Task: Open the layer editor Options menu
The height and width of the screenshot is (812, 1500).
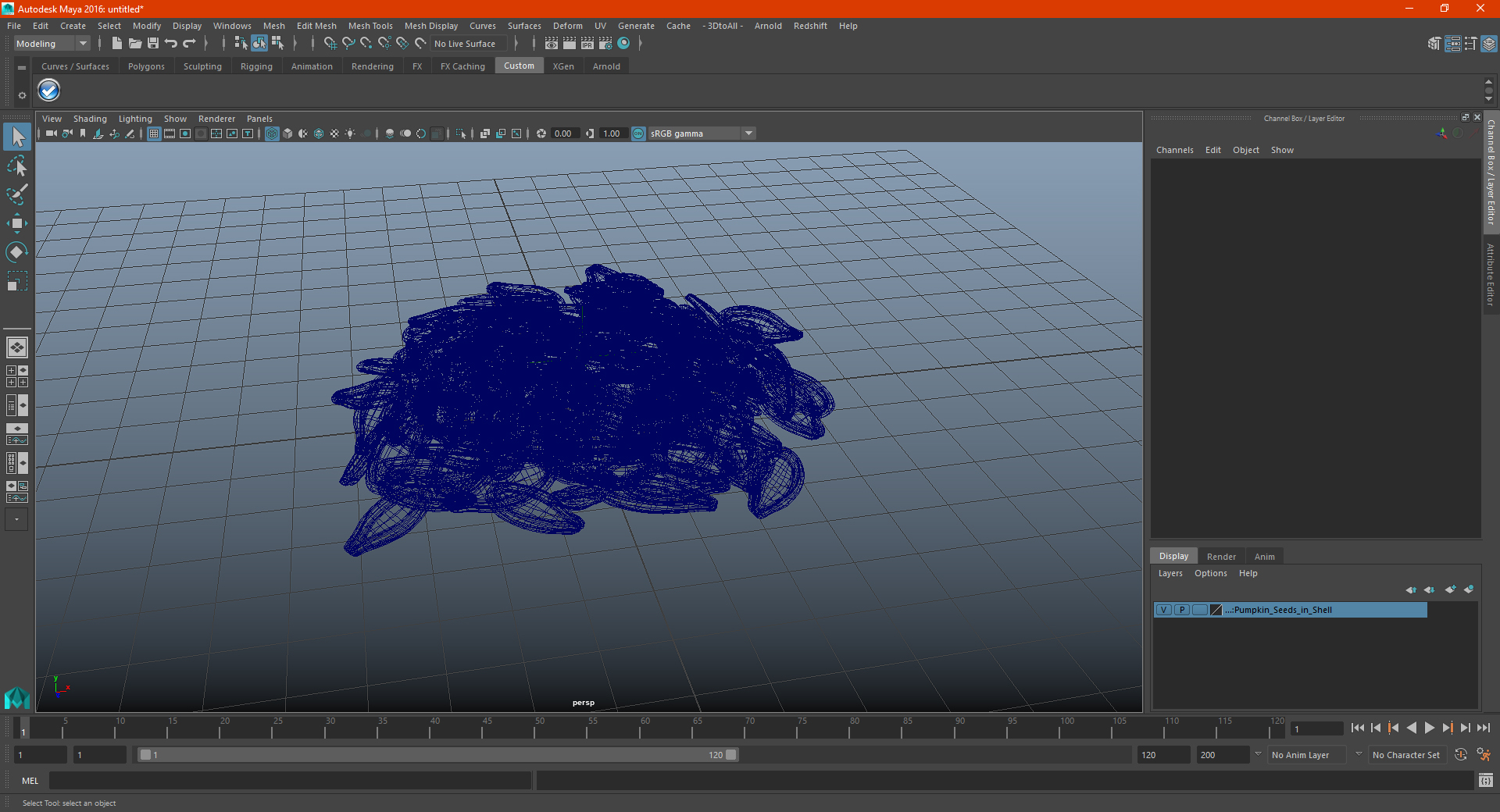Action: tap(1210, 573)
